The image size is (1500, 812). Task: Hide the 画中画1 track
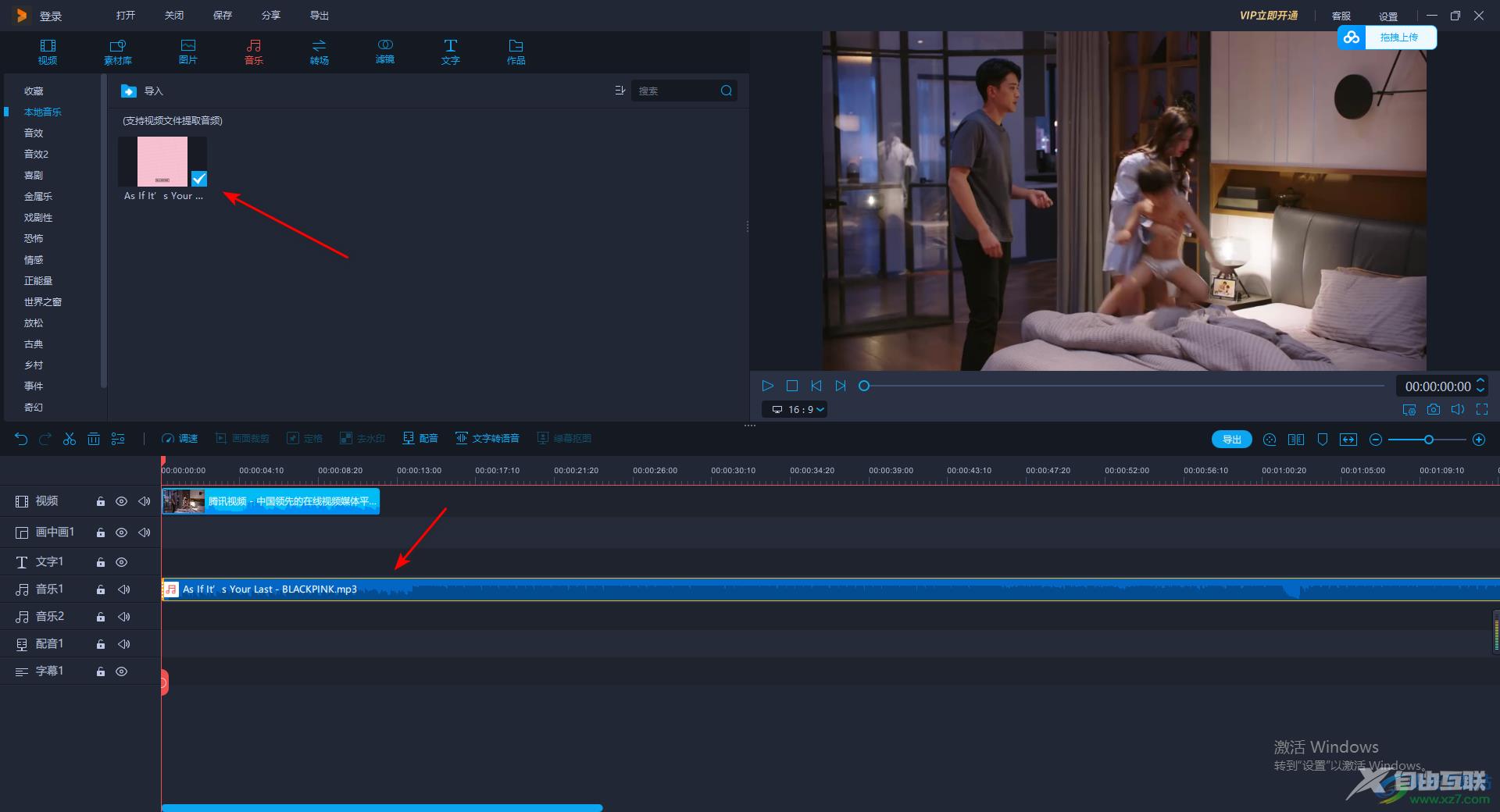[x=122, y=532]
